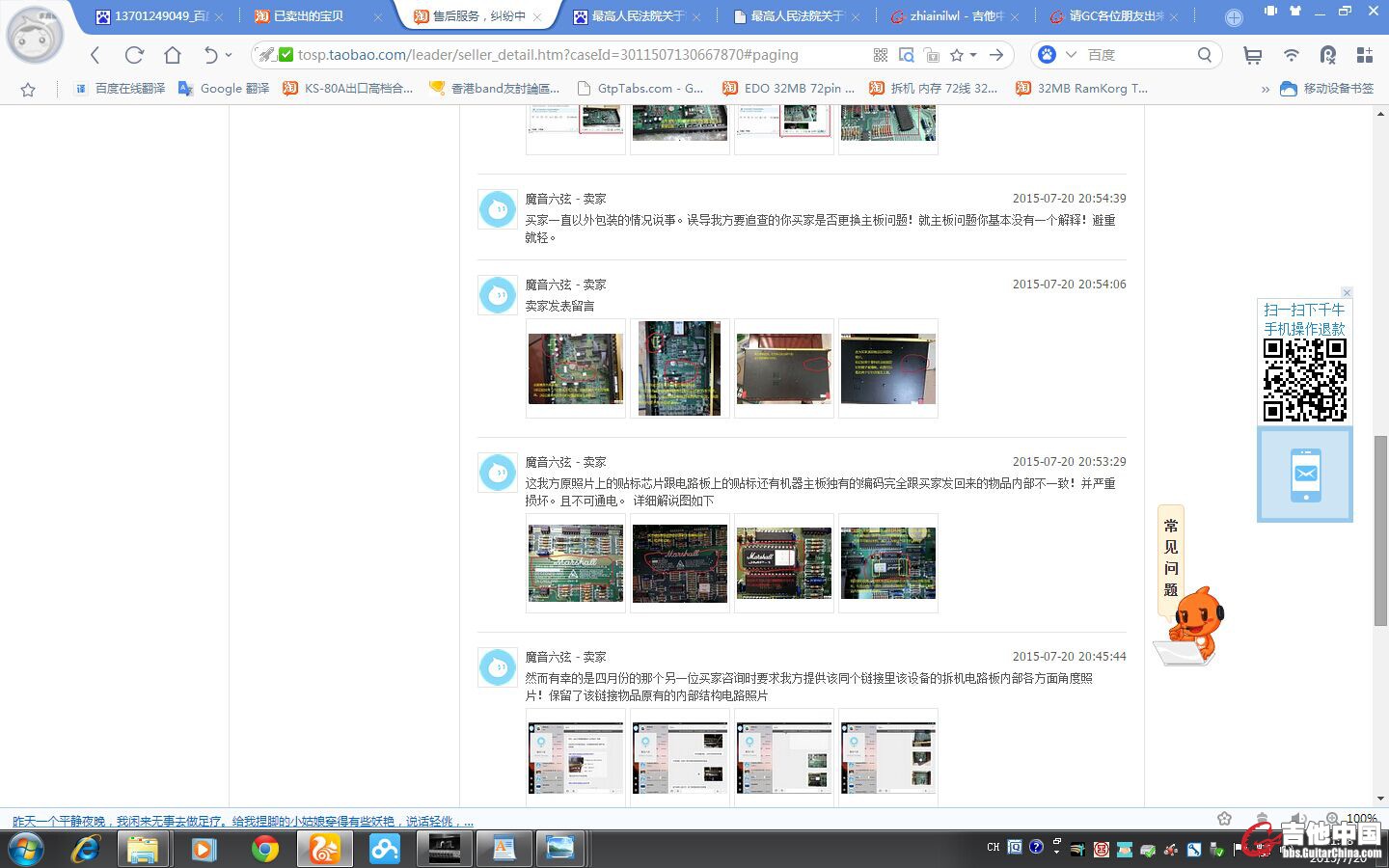The height and width of the screenshot is (868, 1389).
Task: Go to browser home page icon
Action: [172, 55]
